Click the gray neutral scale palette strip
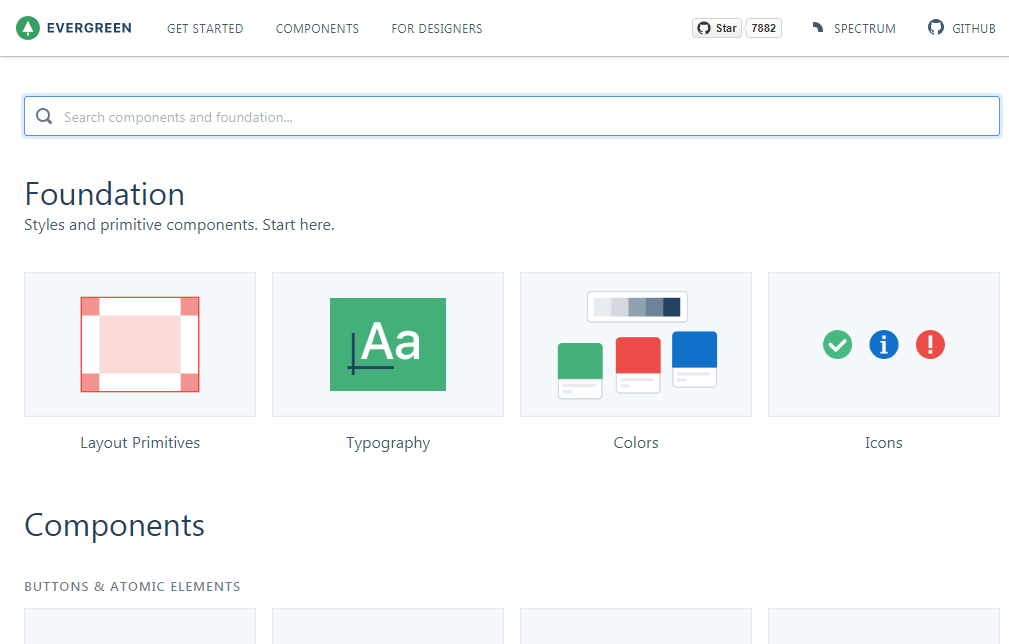Viewport: 1009px width, 644px height. coord(637,307)
